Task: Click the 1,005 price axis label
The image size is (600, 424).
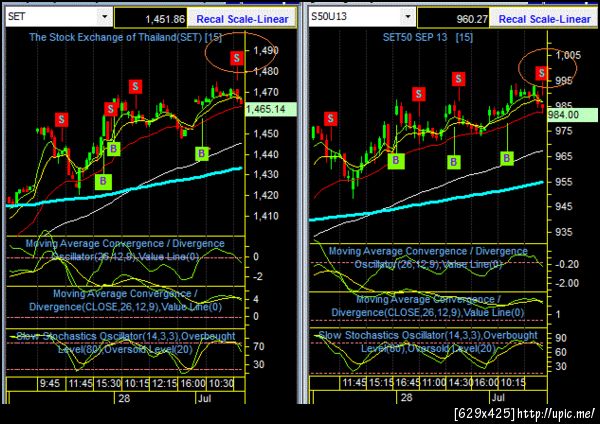Action: (568, 55)
